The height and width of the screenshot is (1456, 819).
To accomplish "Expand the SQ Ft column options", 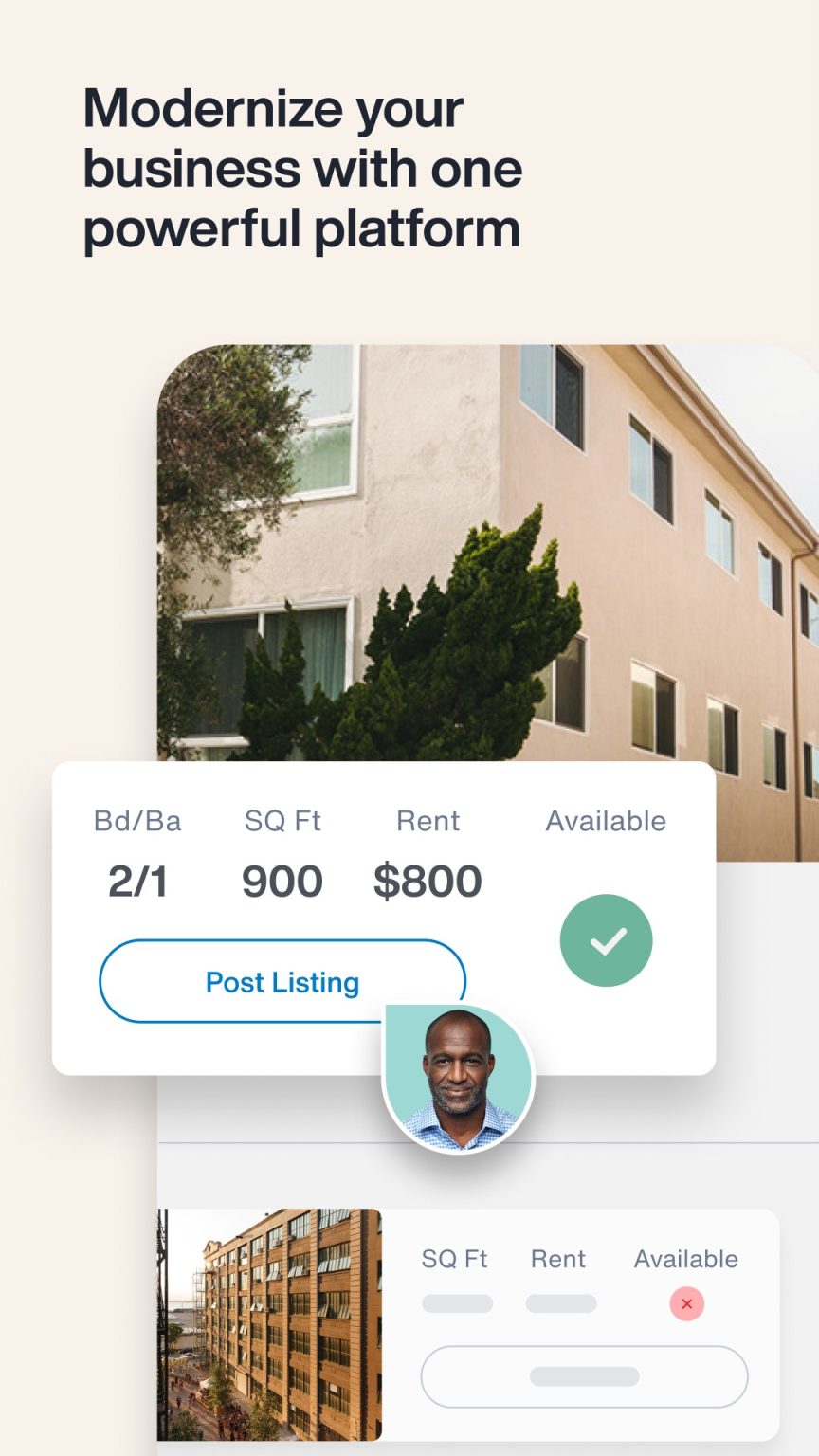I will [283, 821].
